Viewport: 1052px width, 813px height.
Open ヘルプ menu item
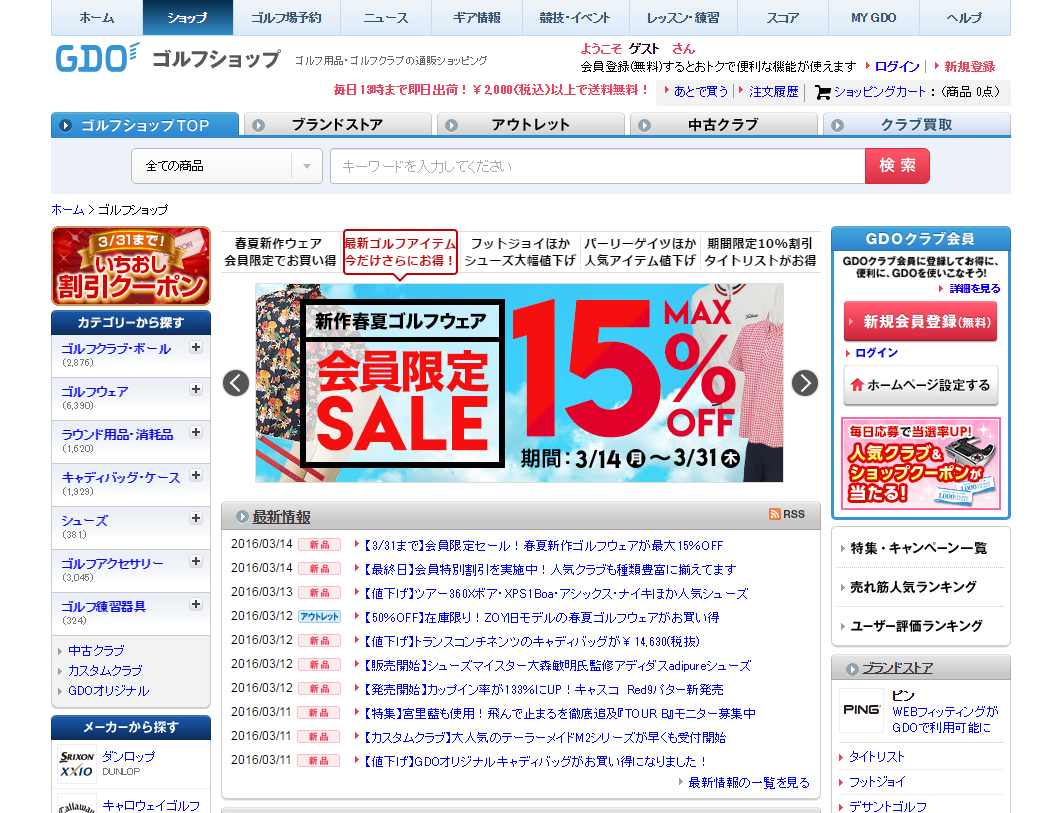pyautogui.click(x=965, y=17)
